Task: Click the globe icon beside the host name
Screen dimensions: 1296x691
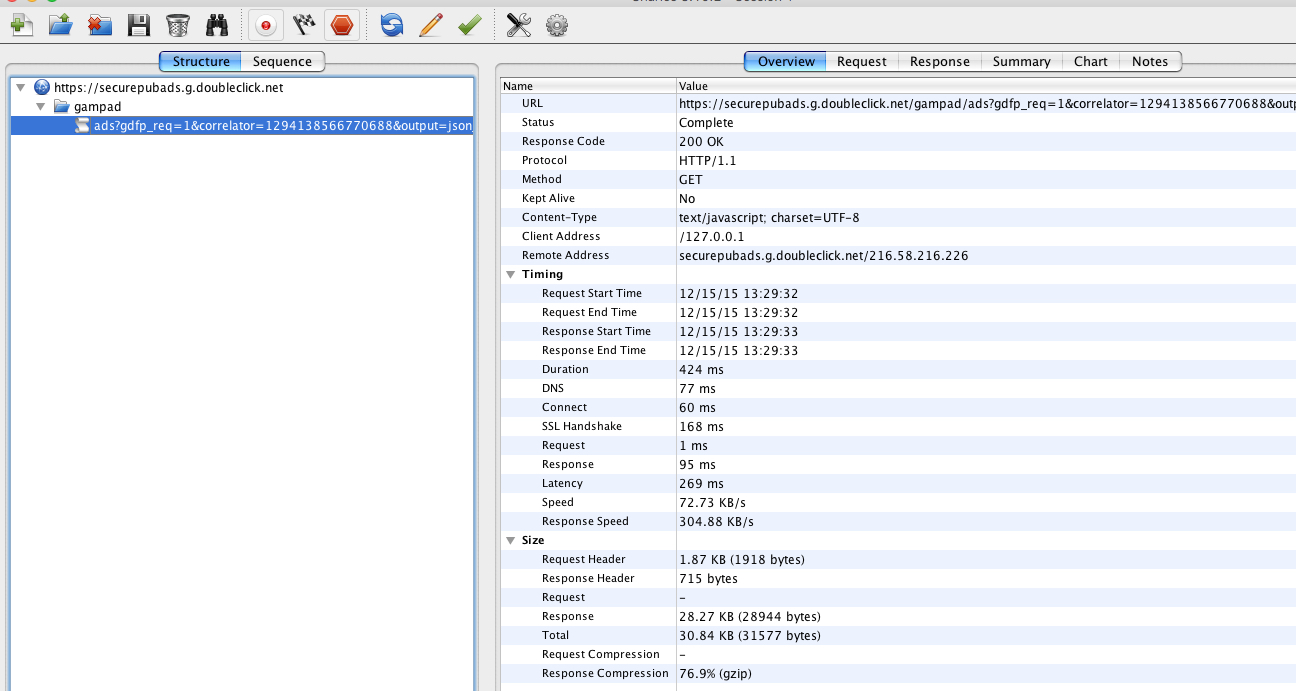Action: (x=42, y=87)
